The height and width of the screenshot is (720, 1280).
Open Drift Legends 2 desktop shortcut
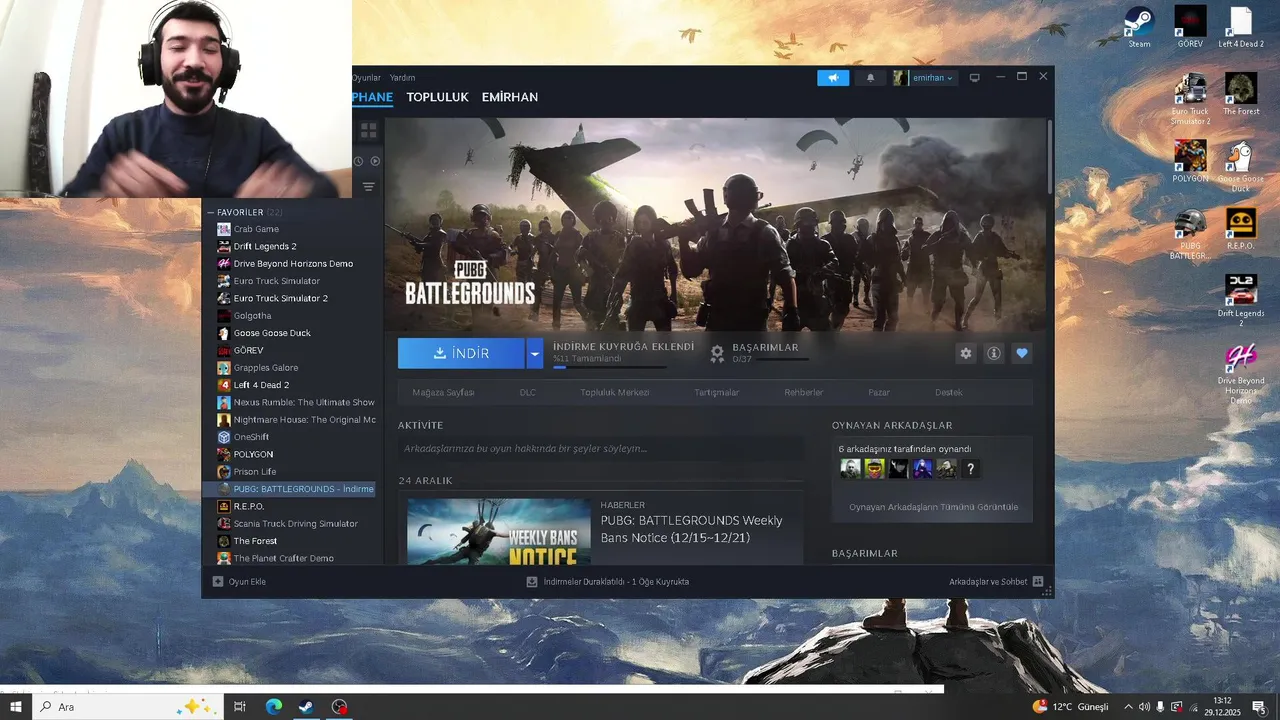1241,300
